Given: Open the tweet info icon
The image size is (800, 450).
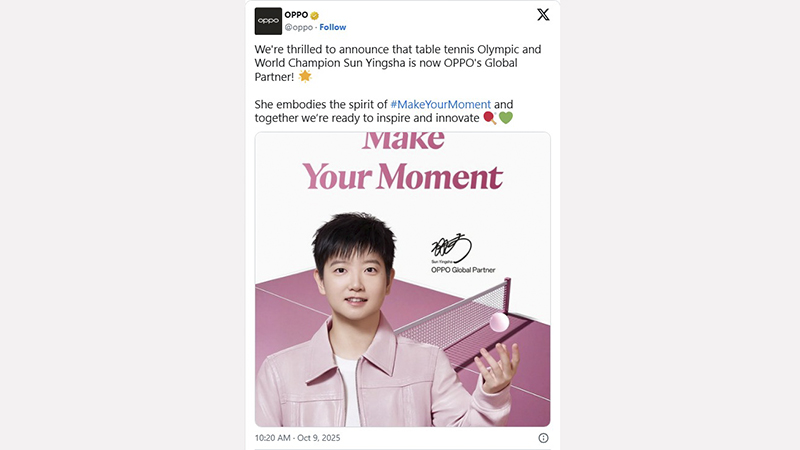Looking at the screenshot, I should [543, 438].
